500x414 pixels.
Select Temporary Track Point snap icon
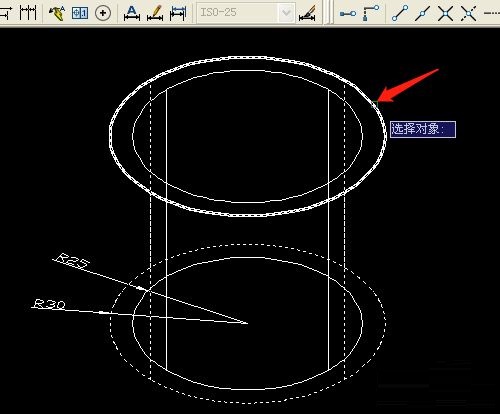[x=348, y=14]
